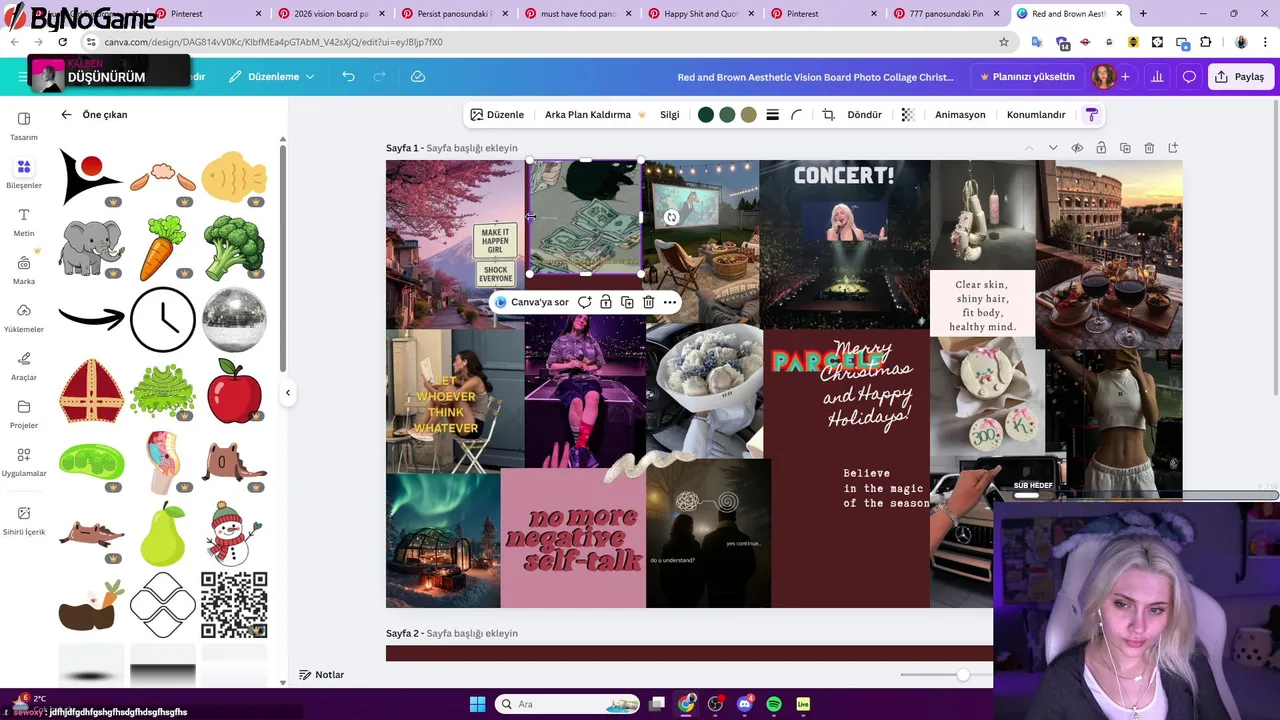The width and height of the screenshot is (1280, 720).
Task: Open more options in floating toolbar
Action: tap(670, 302)
